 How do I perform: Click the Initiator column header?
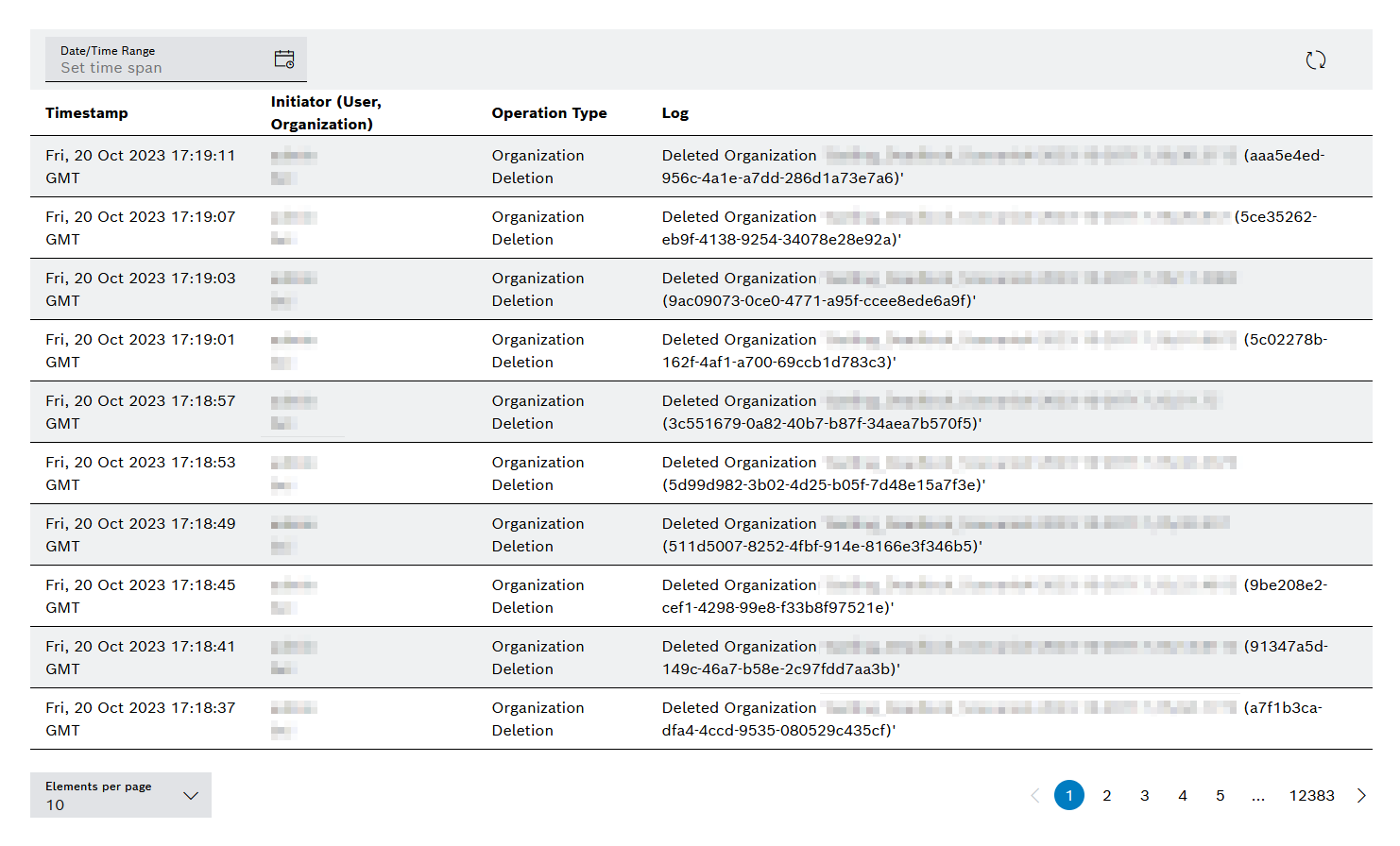[x=326, y=113]
